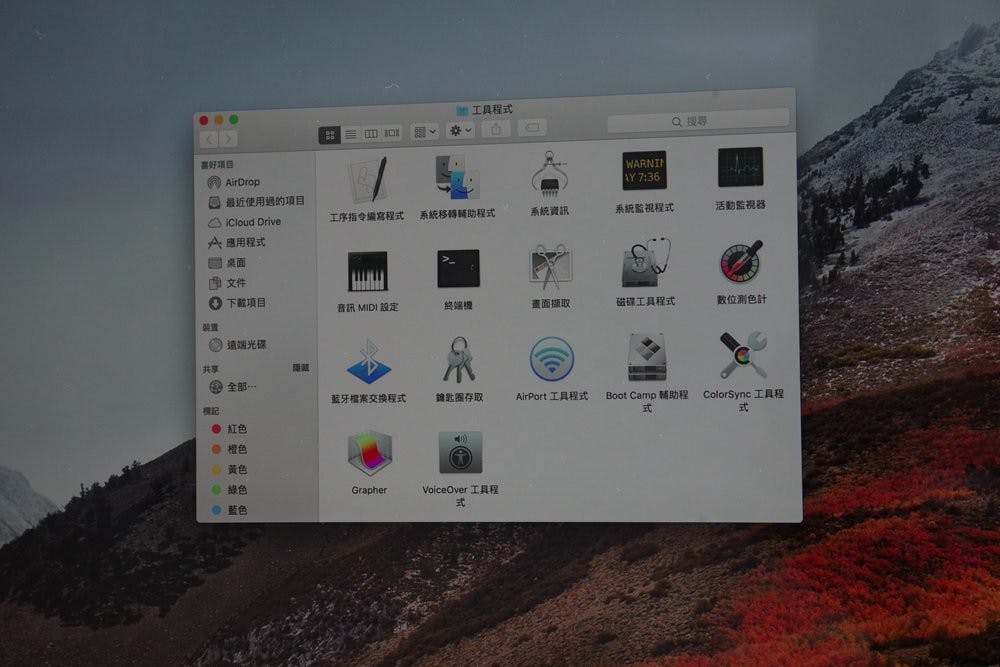The height and width of the screenshot is (667, 1000).
Task: Open 磁碟工具程式 disk utility
Action: 645,263
